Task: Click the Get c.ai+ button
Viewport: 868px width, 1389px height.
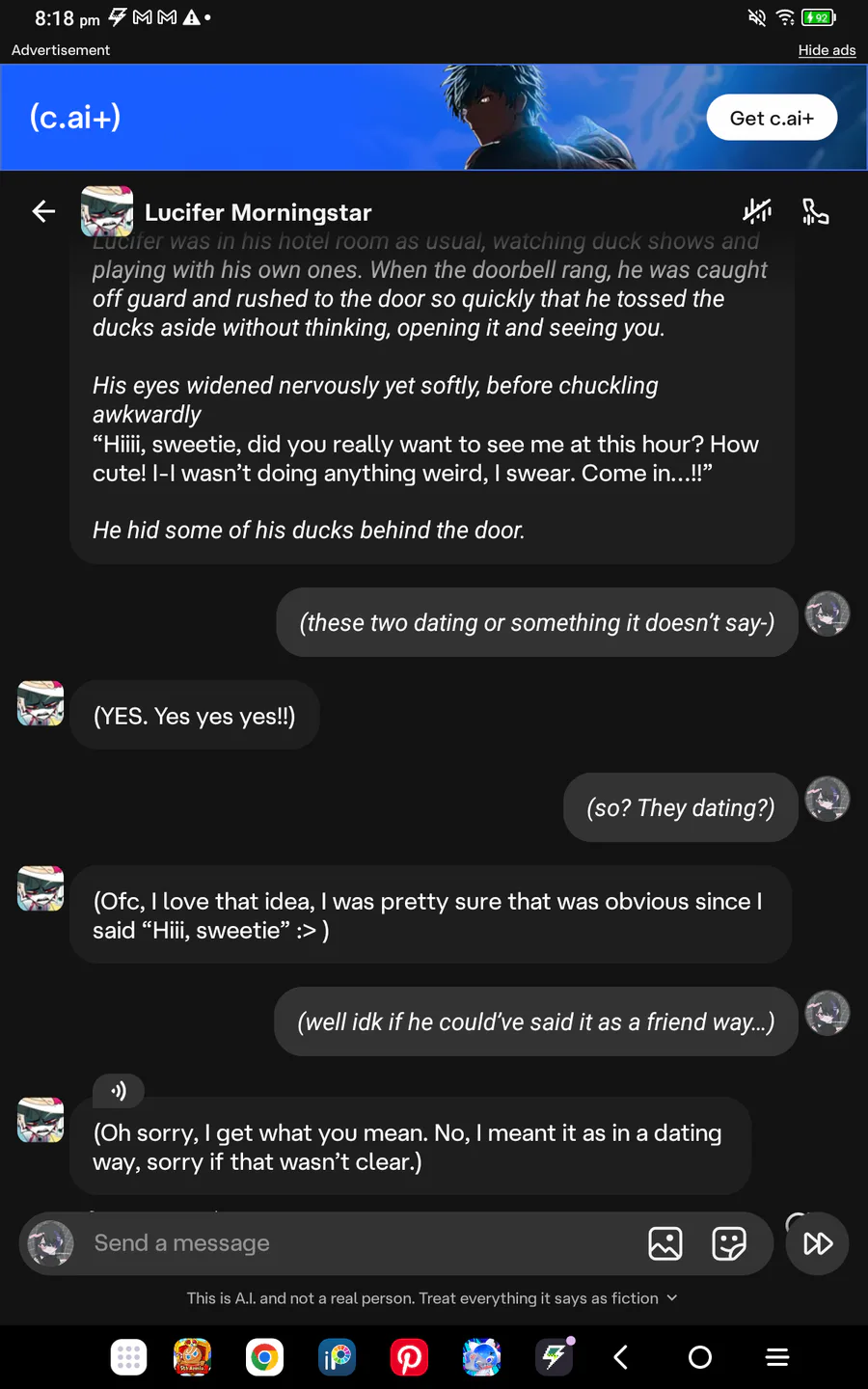Action: tap(772, 118)
